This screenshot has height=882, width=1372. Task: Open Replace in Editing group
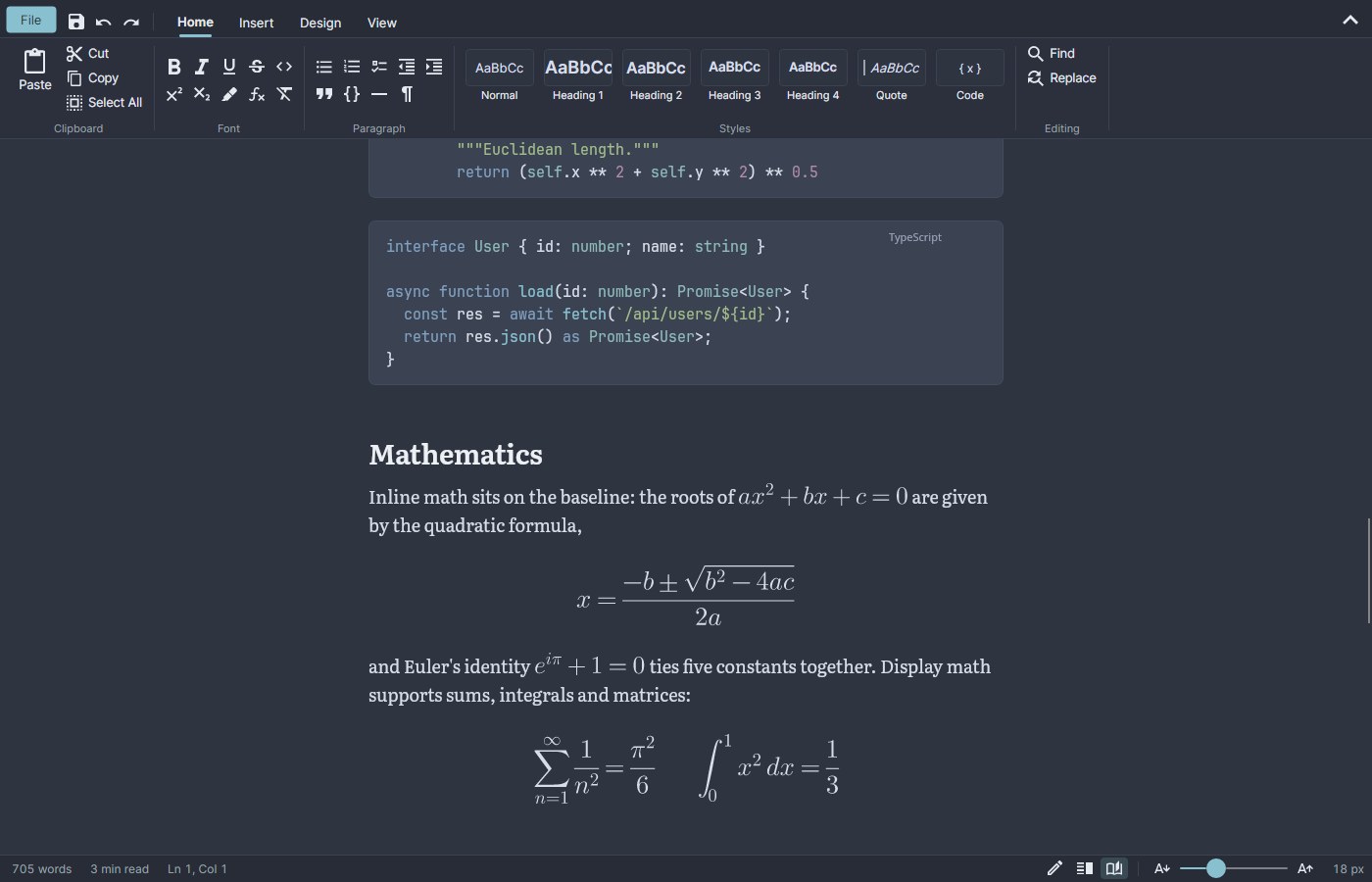point(1062,77)
